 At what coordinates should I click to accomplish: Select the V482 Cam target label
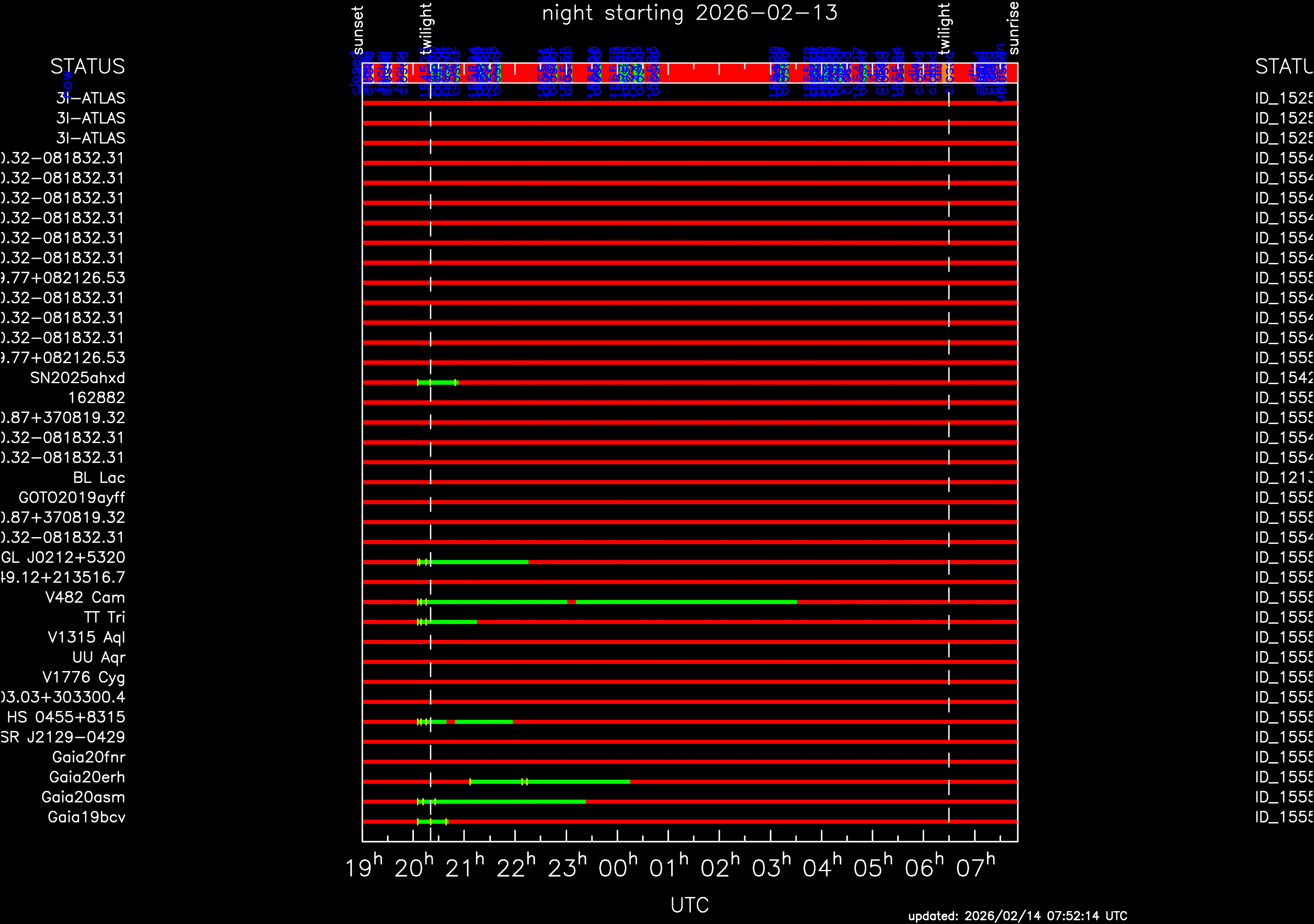[x=85, y=597]
